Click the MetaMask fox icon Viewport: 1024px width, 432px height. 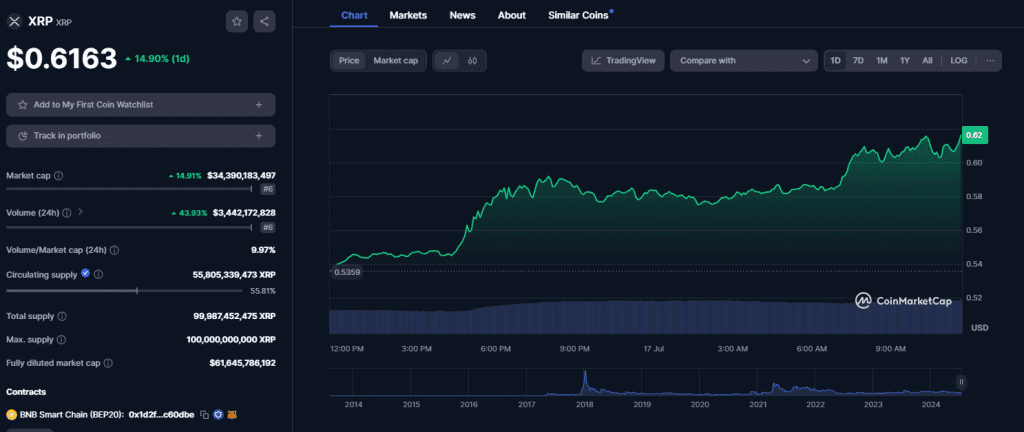pyautogui.click(x=233, y=414)
